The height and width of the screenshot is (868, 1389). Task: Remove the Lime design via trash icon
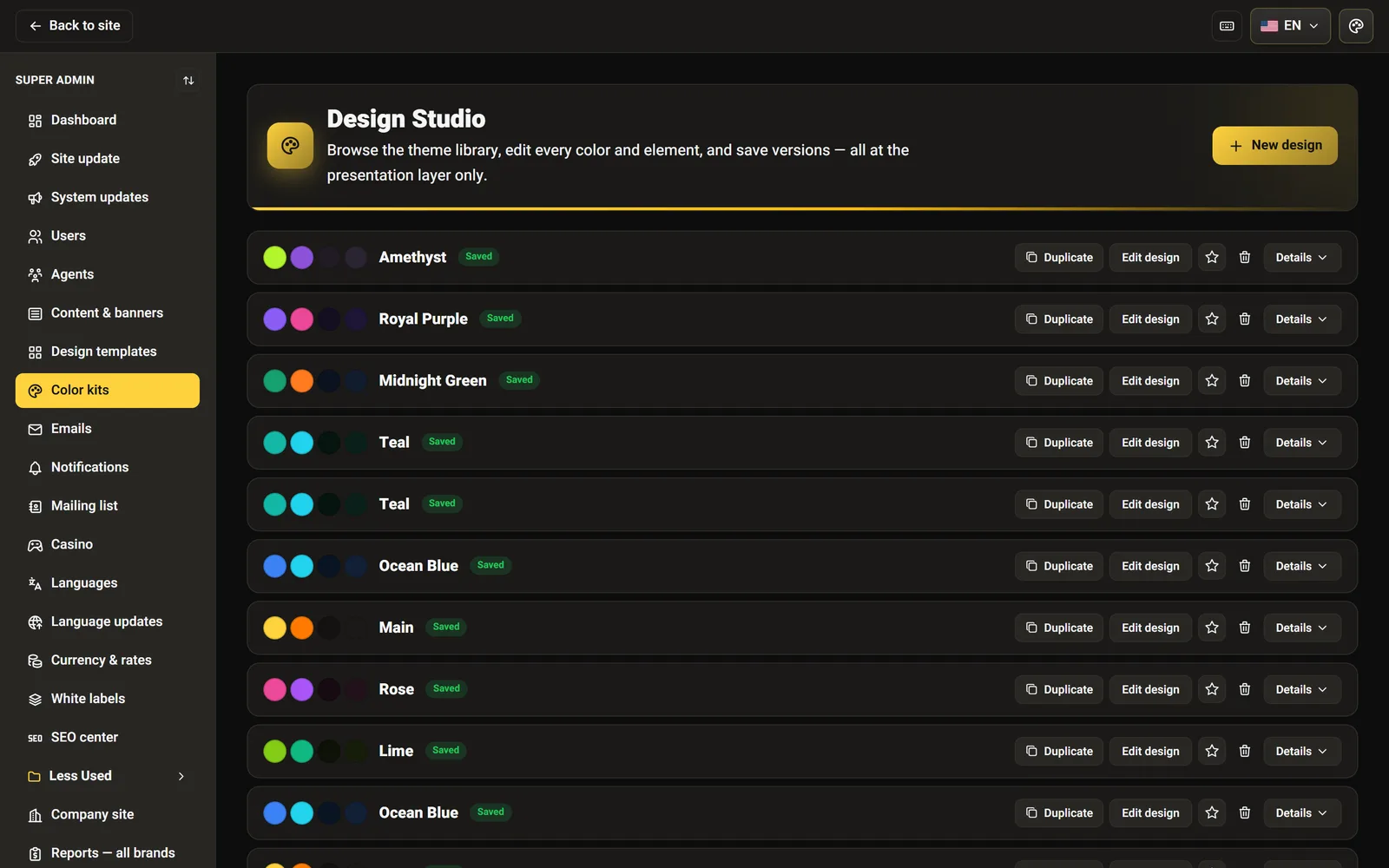click(1244, 751)
